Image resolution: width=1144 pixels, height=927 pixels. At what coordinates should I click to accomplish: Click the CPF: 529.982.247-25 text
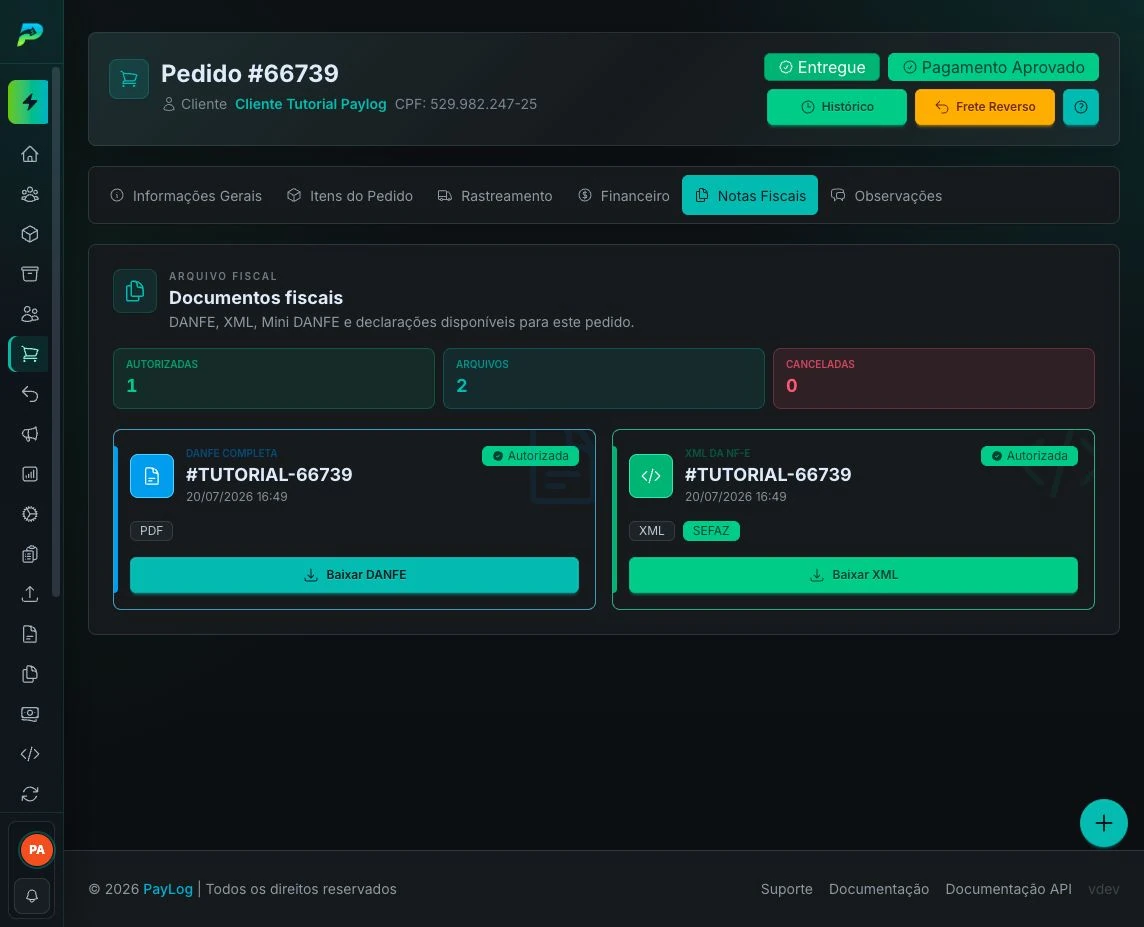(466, 104)
